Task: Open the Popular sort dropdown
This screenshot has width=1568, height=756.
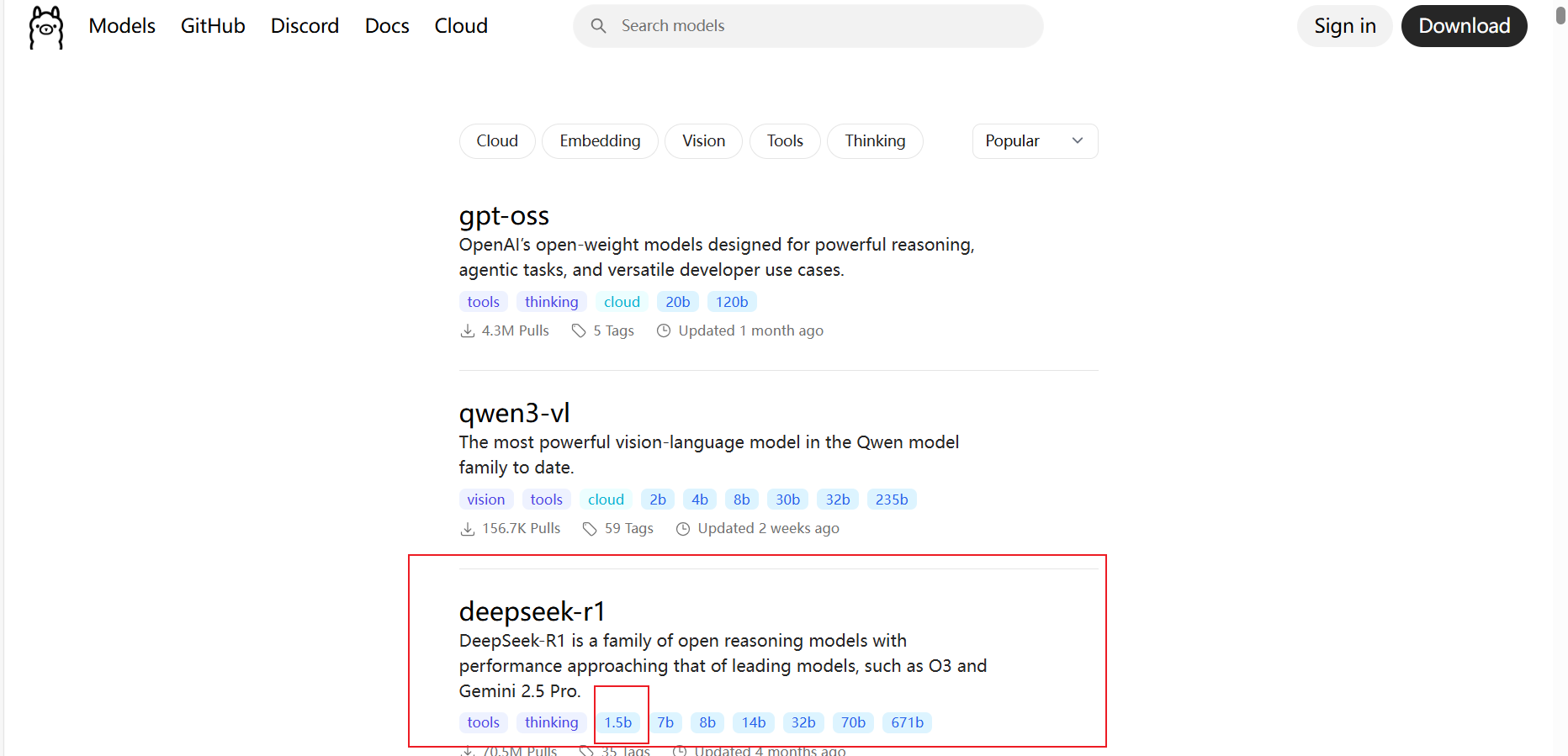Action: tap(1035, 141)
